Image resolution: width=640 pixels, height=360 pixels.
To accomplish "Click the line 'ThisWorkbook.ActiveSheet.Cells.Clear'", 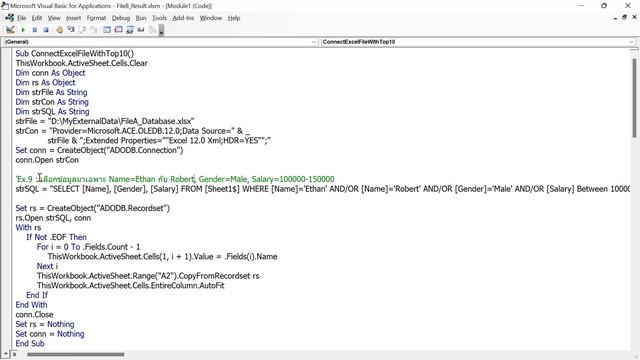I will 82,63.
